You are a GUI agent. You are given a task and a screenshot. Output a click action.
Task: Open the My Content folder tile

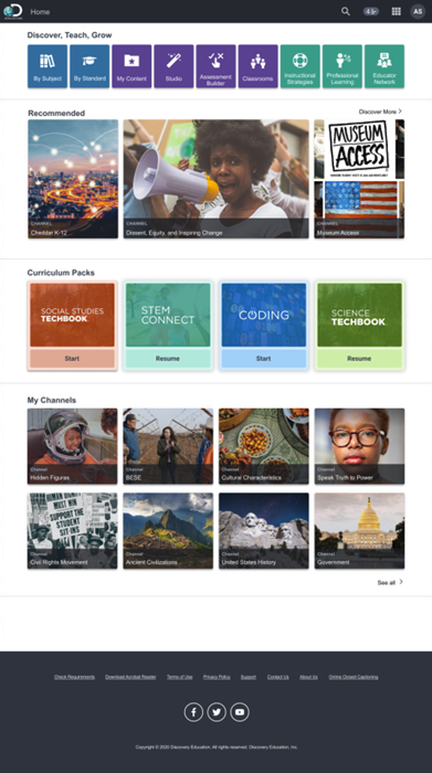point(132,66)
